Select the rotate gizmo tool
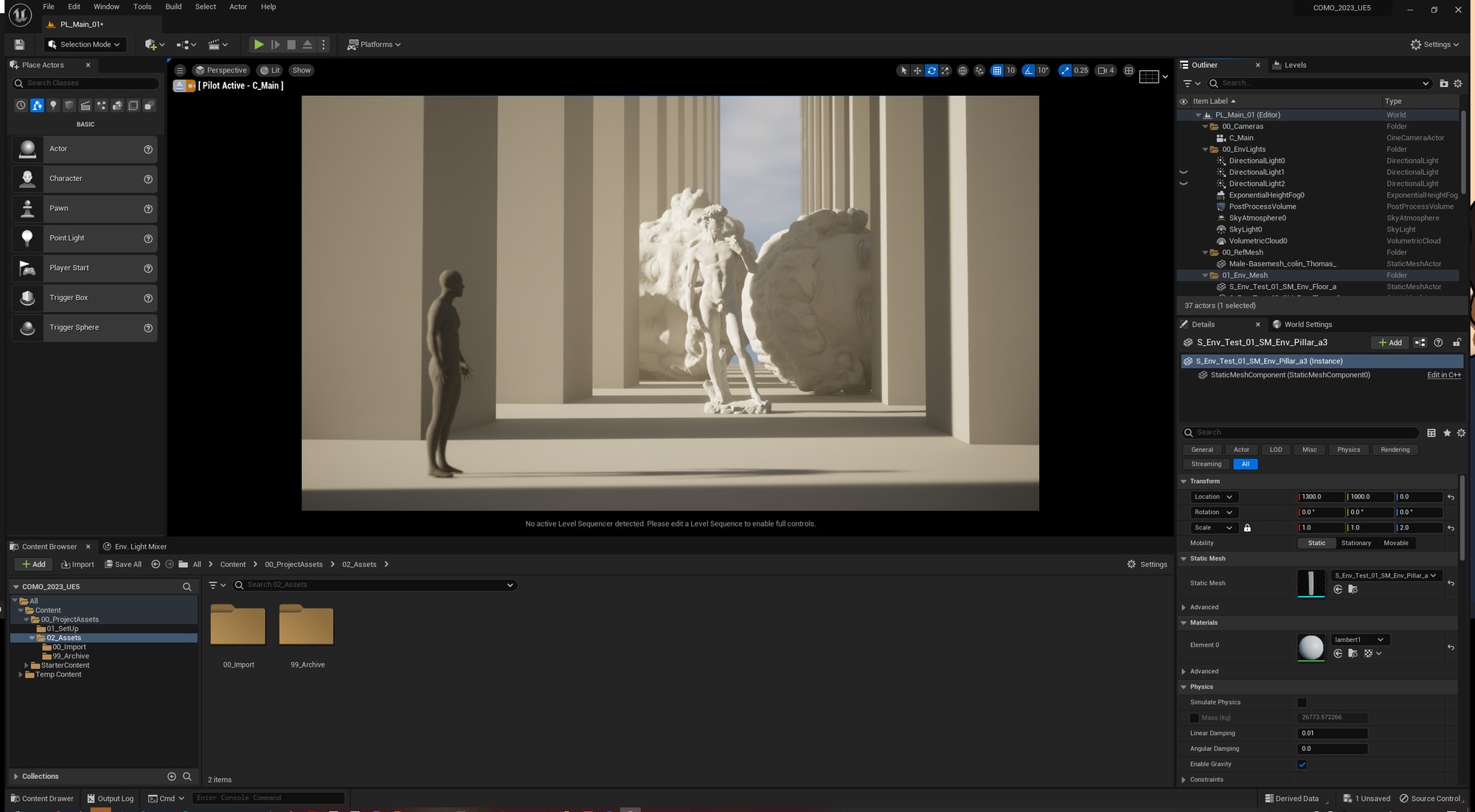 [931, 71]
